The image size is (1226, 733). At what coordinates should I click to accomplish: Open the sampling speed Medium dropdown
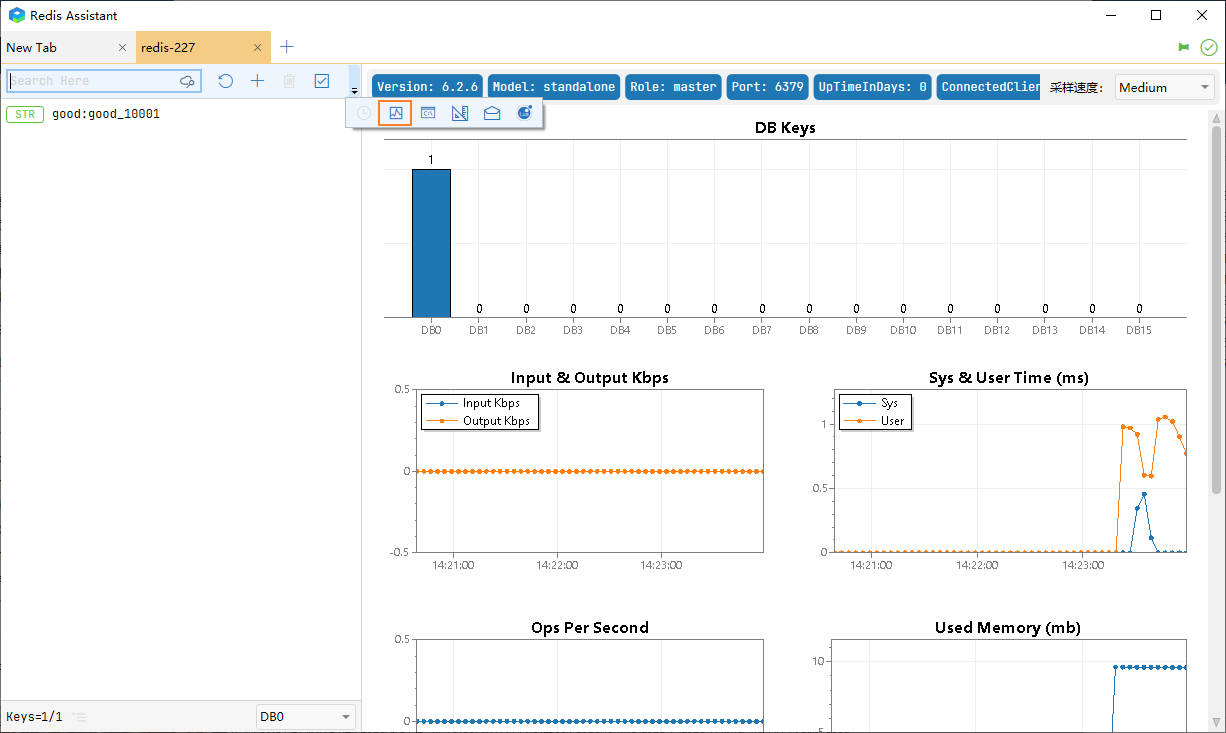pos(1164,87)
